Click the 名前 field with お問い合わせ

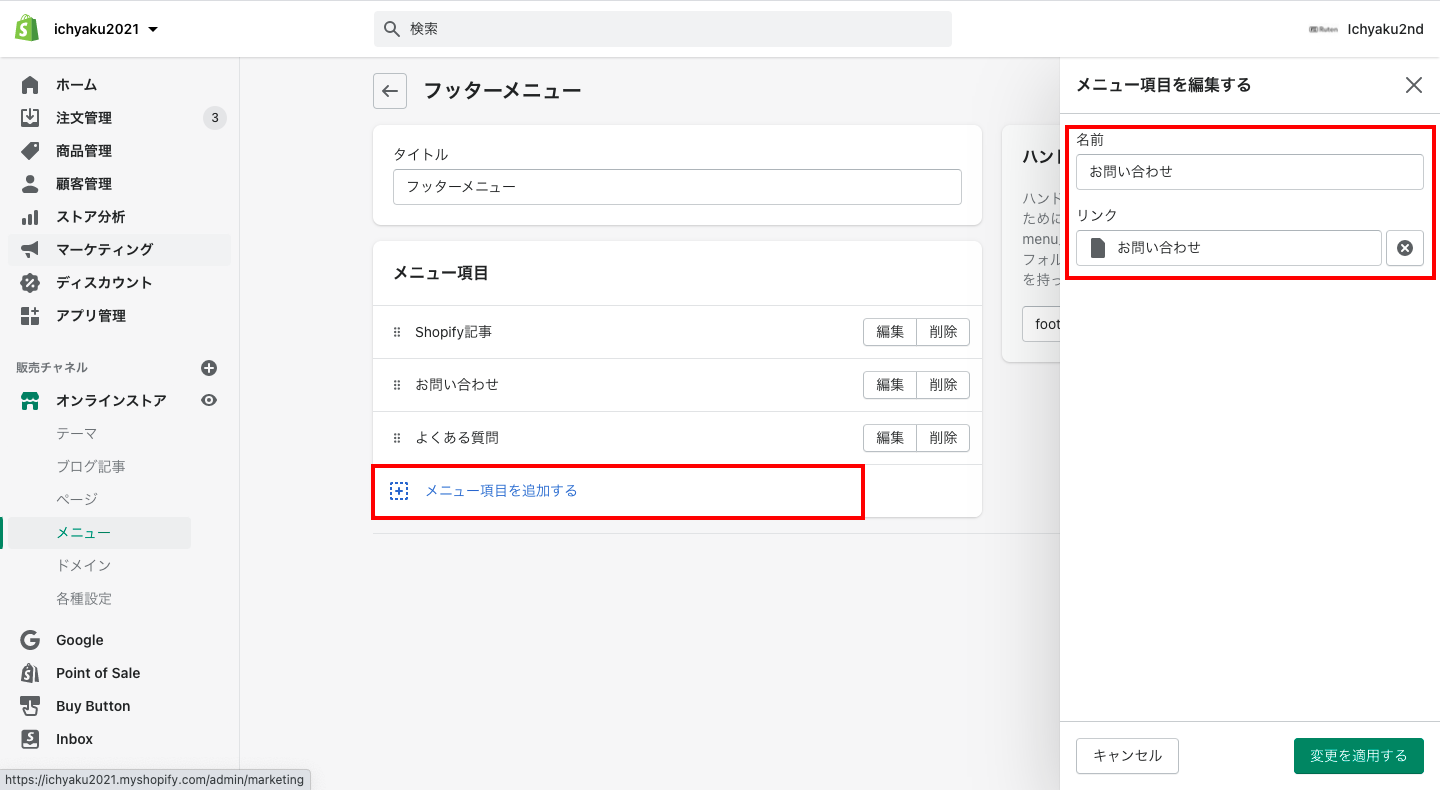(x=1250, y=172)
